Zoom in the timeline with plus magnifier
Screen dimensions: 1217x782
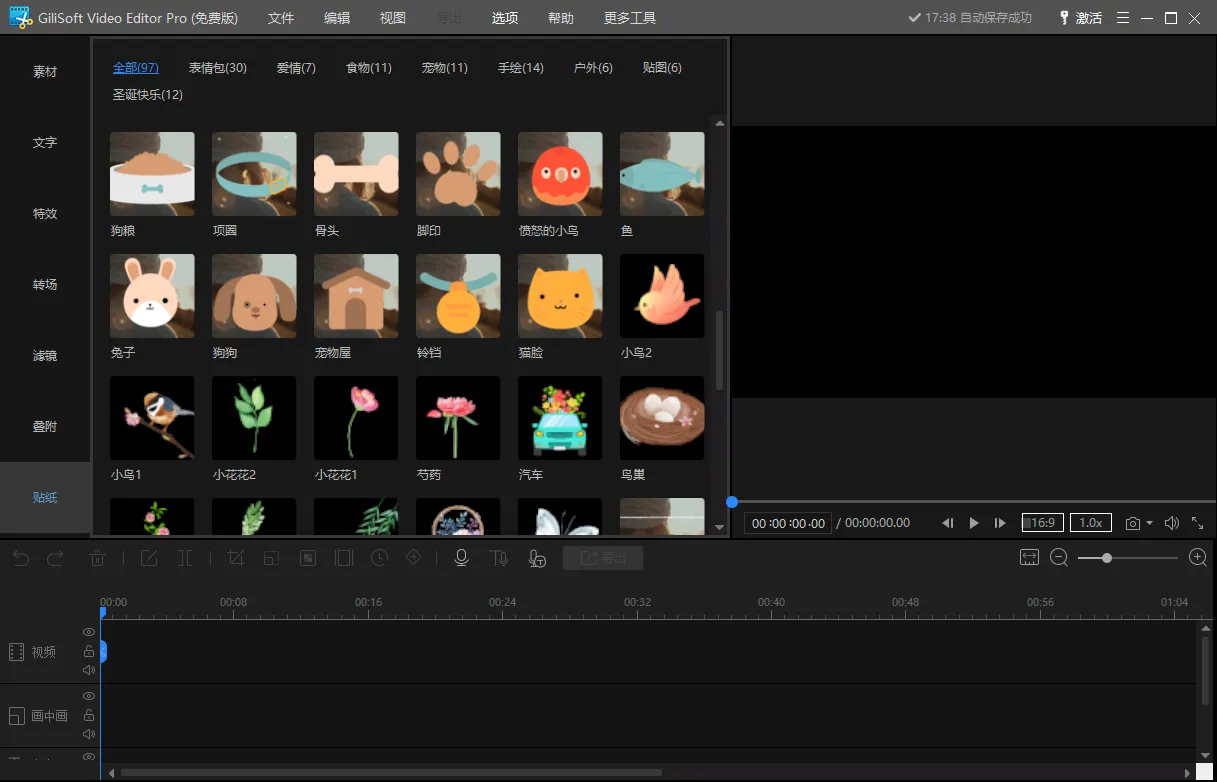pyautogui.click(x=1197, y=558)
